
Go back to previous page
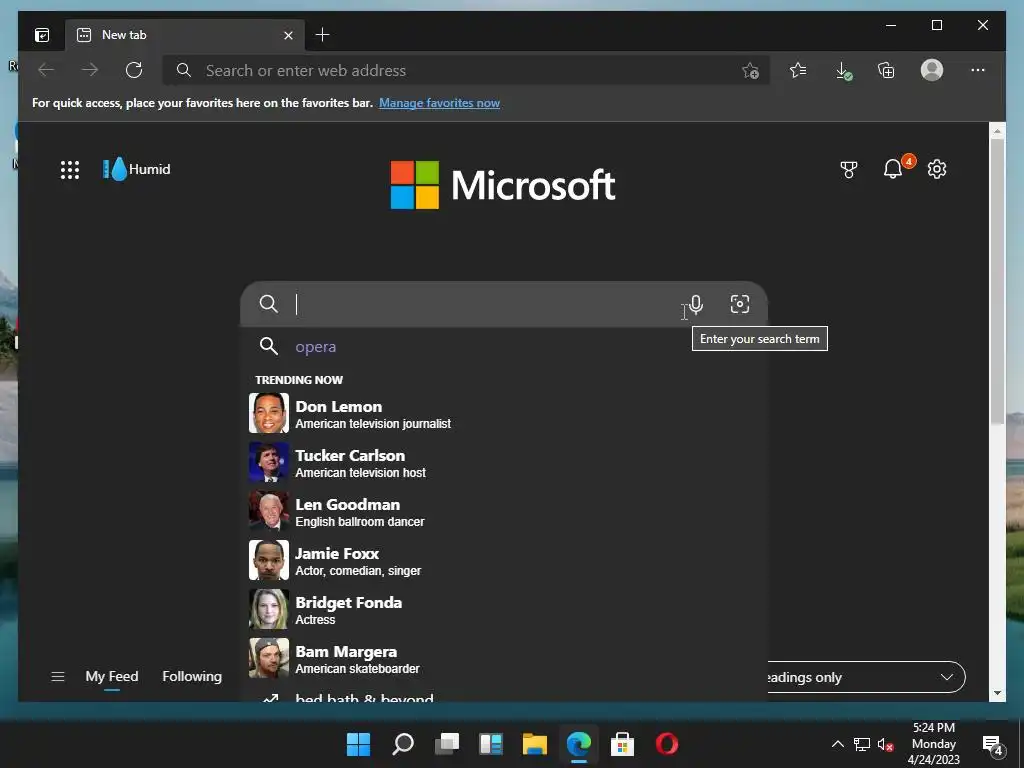(46, 70)
